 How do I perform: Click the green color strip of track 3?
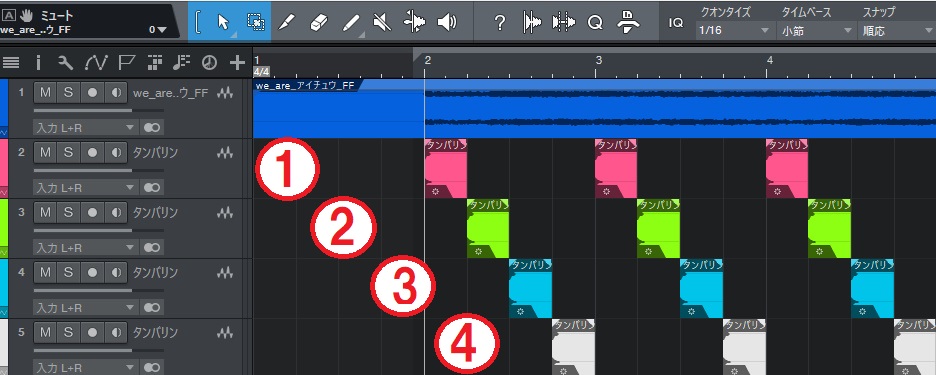4,228
